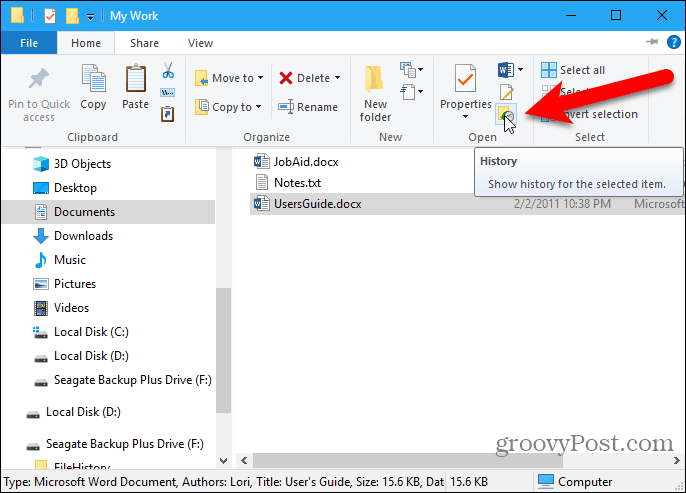The height and width of the screenshot is (493, 686).
Task: Click the Properties icon in title bar
Action: coord(50,16)
